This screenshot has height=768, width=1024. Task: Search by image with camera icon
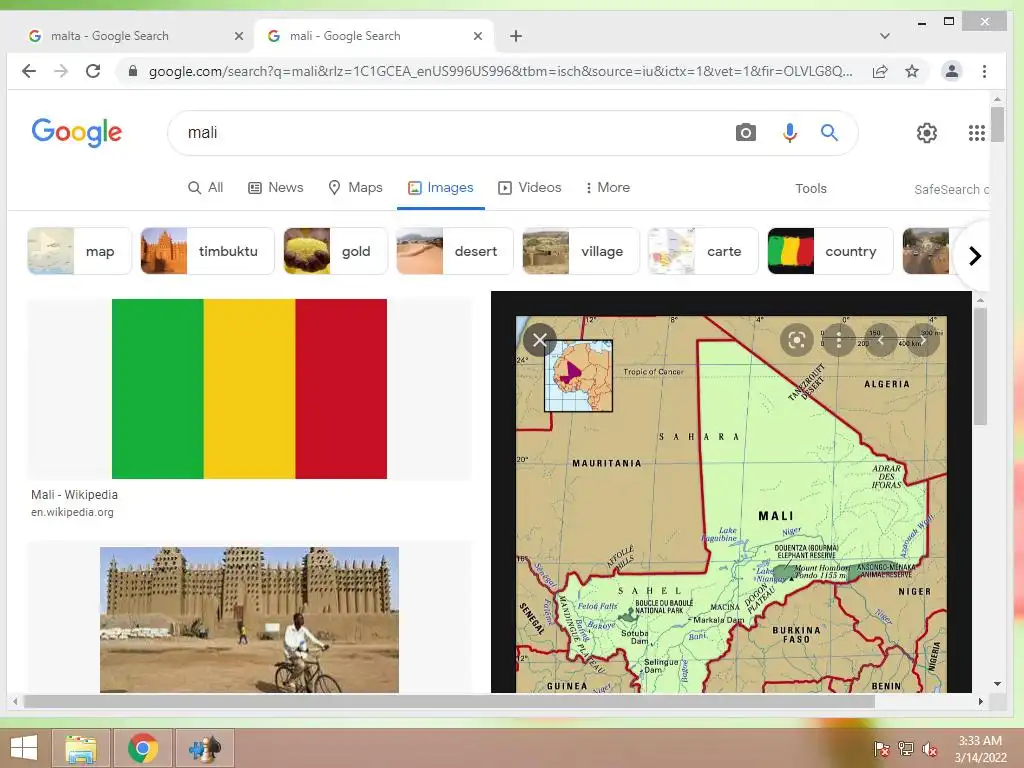coord(745,133)
